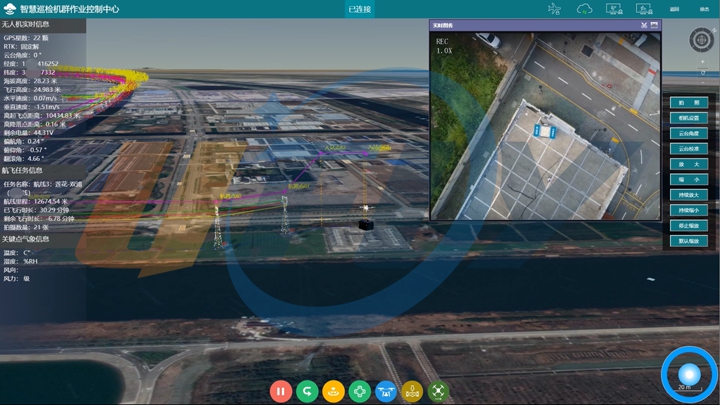Click the last text item in top bar
Image resolution: width=720 pixels, height=405 pixels.
click(x=704, y=9)
